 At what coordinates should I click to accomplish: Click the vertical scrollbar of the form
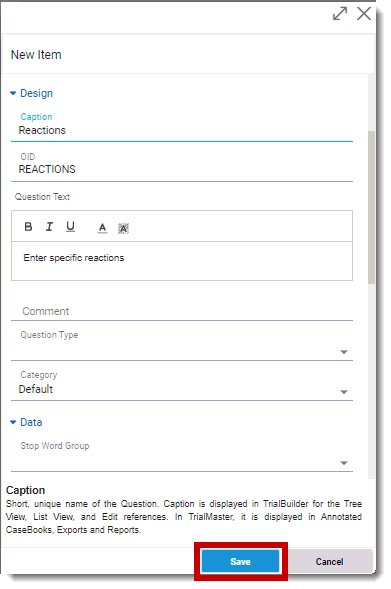[x=371, y=207]
